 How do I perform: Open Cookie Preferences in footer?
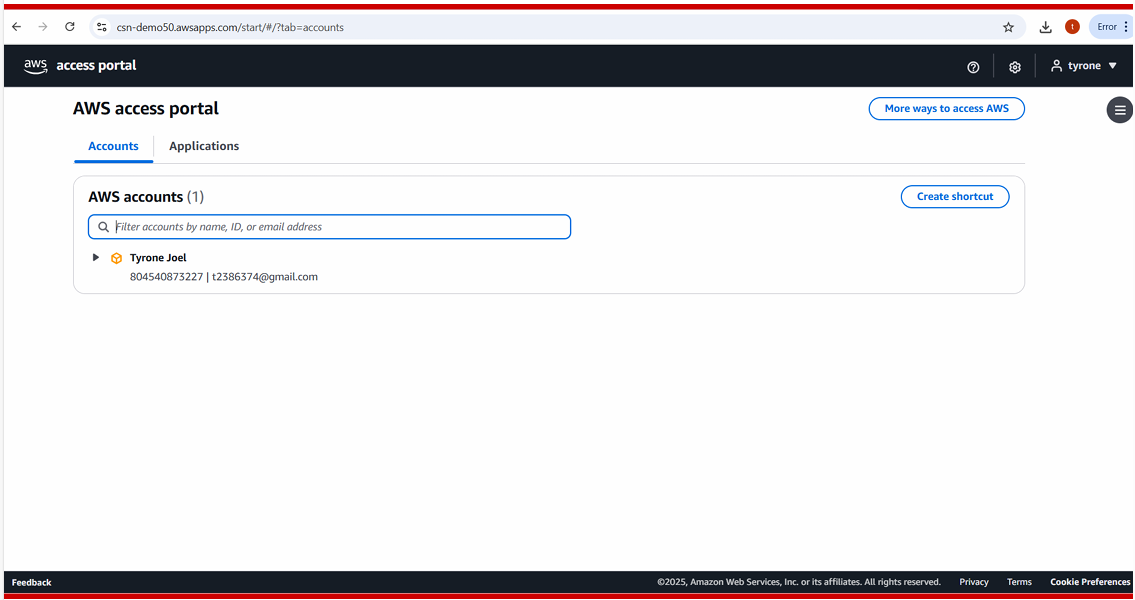pyautogui.click(x=1089, y=582)
